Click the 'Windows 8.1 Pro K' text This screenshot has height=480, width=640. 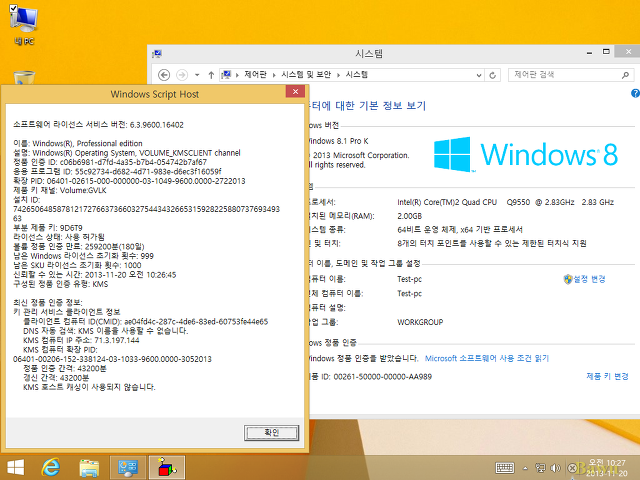point(339,141)
